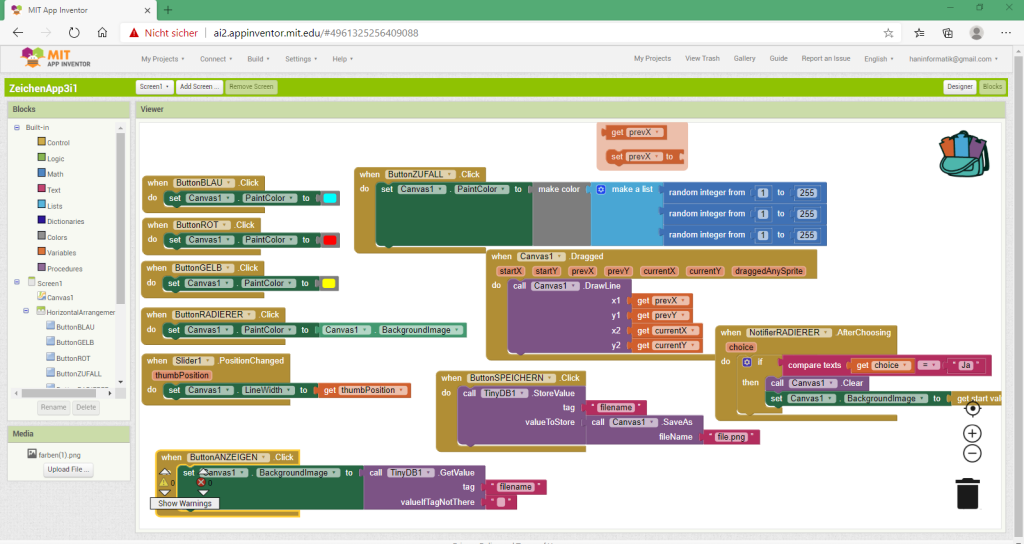Click the Add Screen button
The height and width of the screenshot is (544, 1024).
pyautogui.click(x=199, y=87)
